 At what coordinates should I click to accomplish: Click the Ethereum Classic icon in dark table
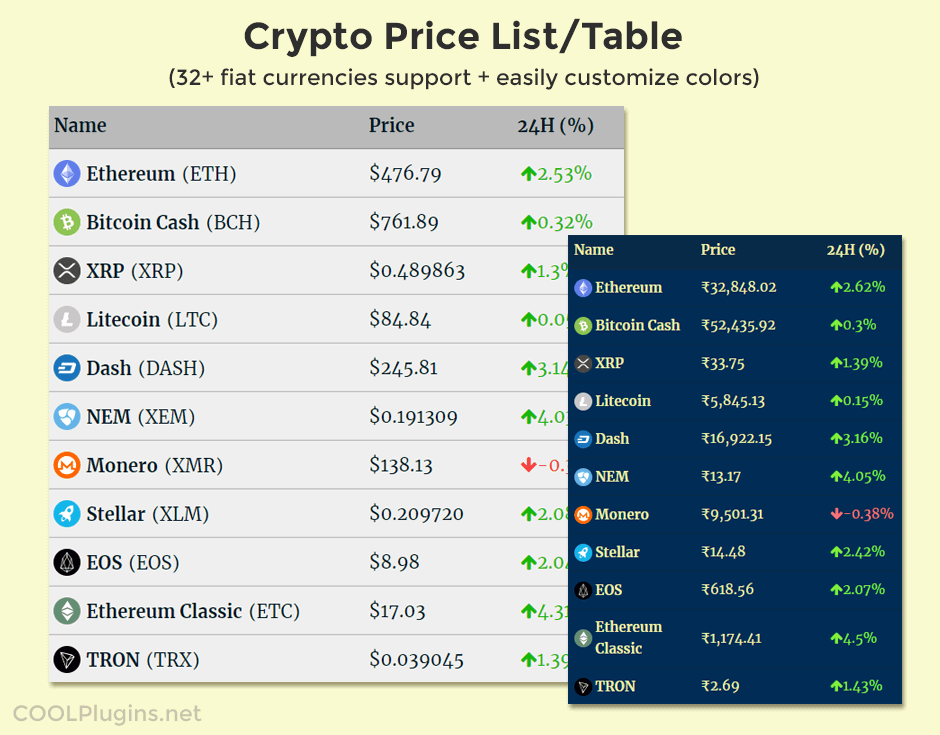pos(583,638)
